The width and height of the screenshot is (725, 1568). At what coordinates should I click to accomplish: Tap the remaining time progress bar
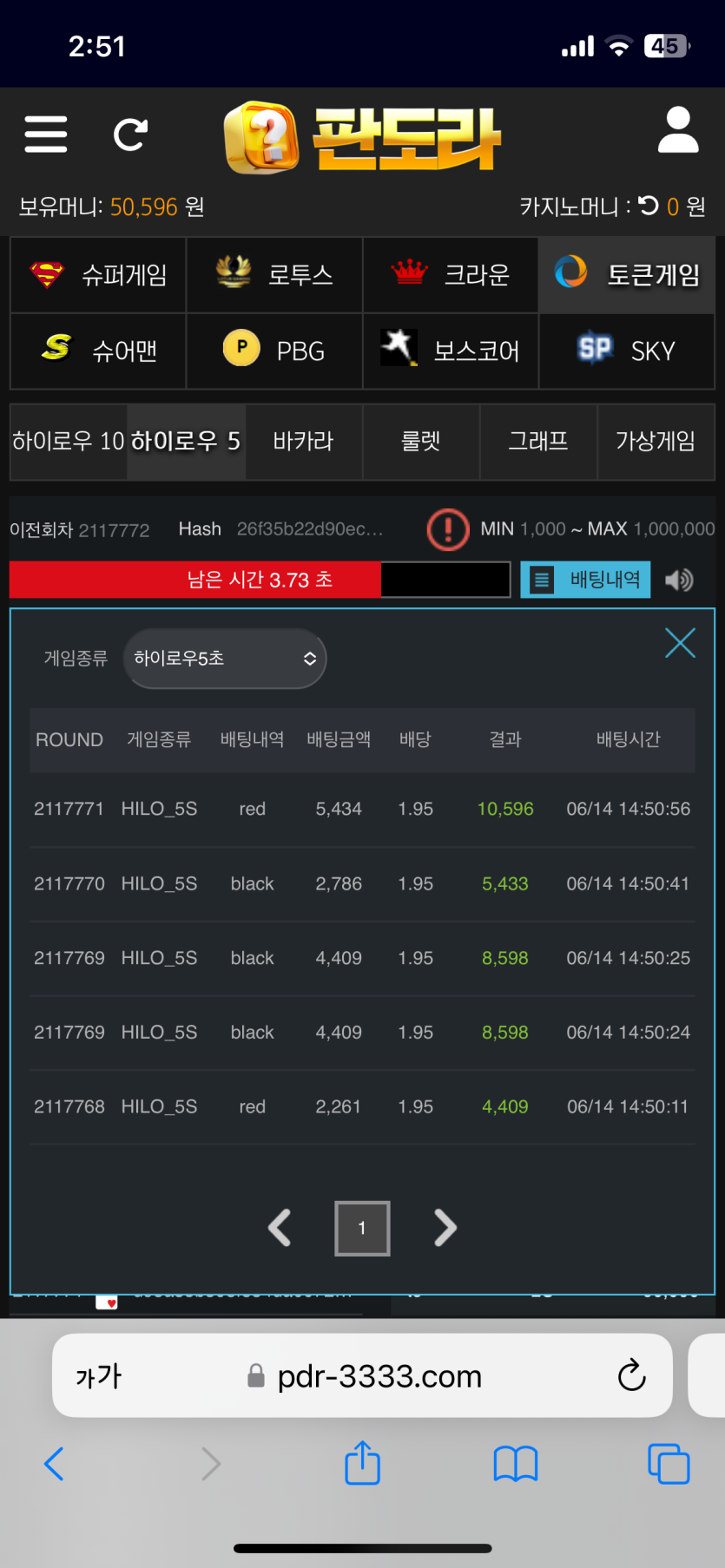260,580
